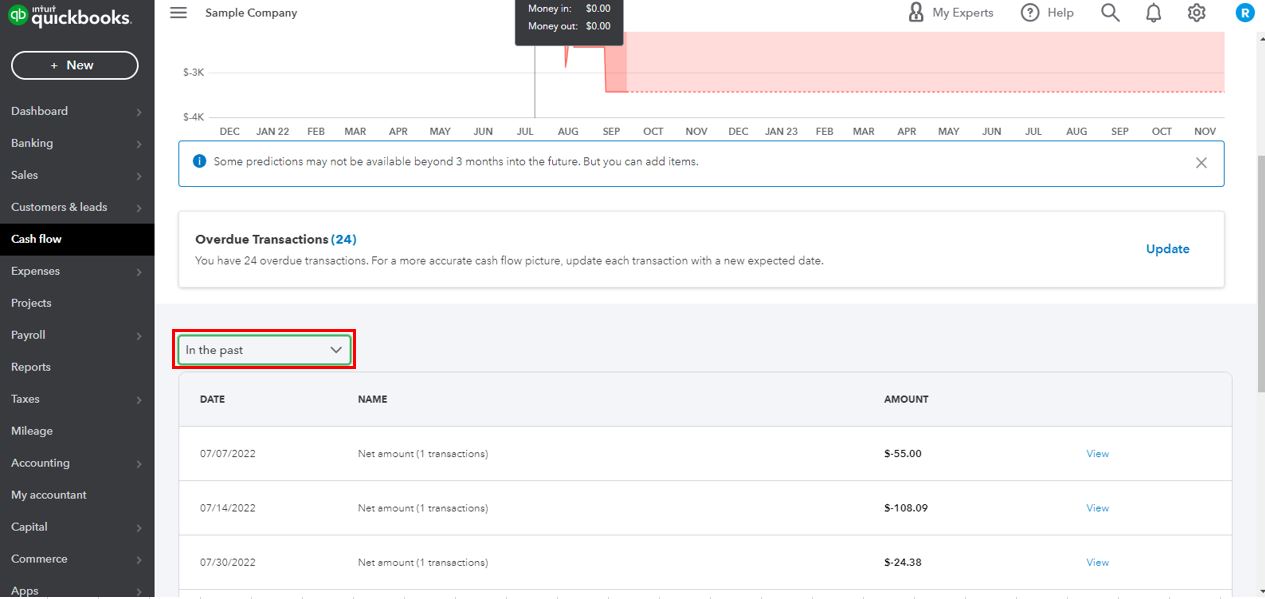This screenshot has width=1265, height=599.
Task: Click the overdue count (24)
Action: 344,239
